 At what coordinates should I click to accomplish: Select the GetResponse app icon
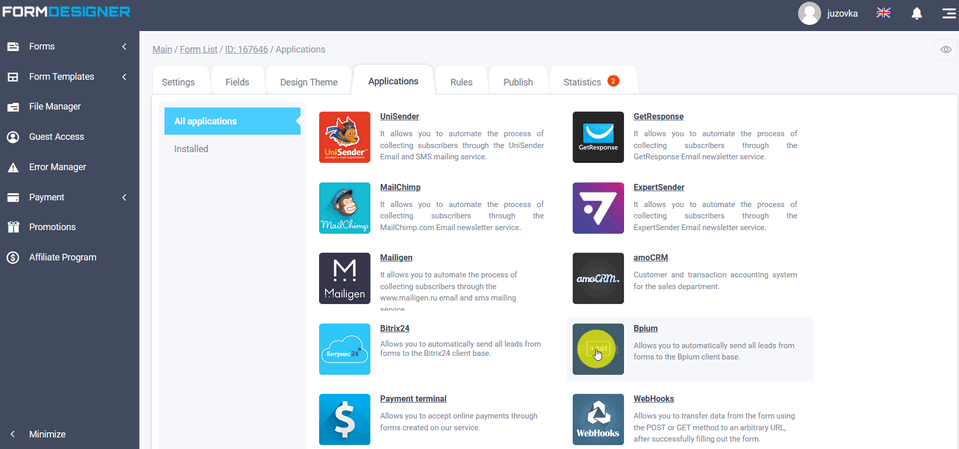[598, 137]
